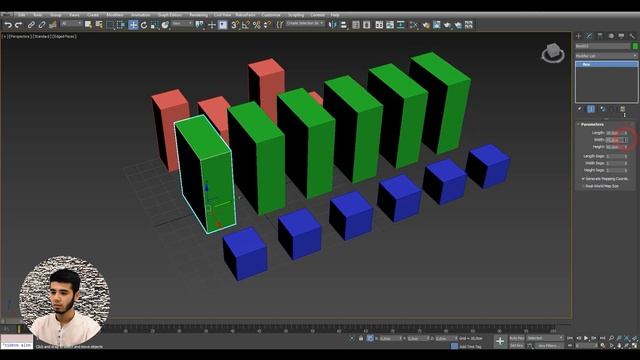Click the Align tool icon
The image size is (640, 360).
tap(344, 25)
